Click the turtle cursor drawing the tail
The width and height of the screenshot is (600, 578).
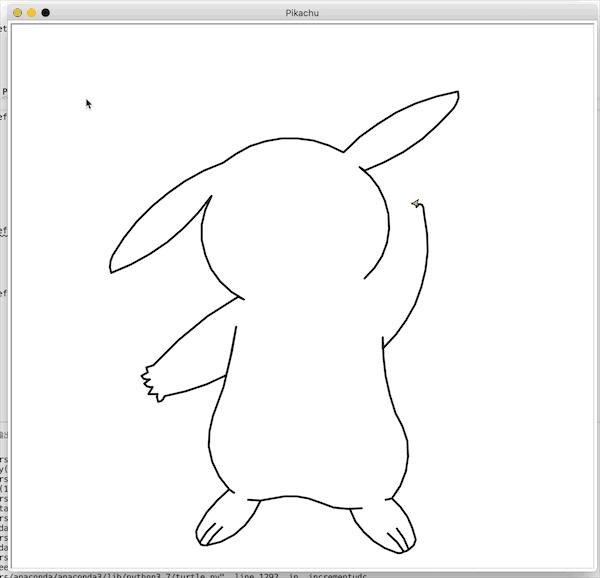416,204
